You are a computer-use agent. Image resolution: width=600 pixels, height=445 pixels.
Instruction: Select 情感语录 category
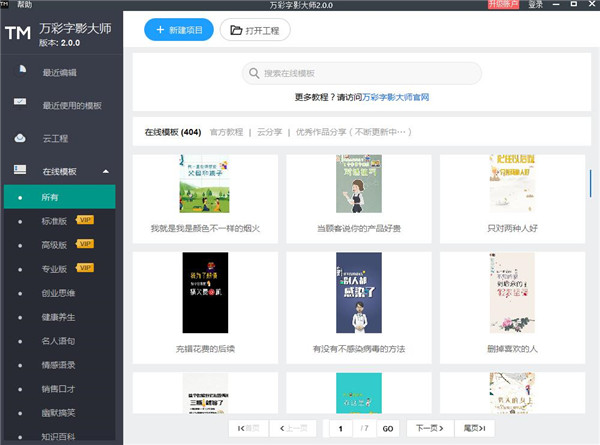click(58, 365)
